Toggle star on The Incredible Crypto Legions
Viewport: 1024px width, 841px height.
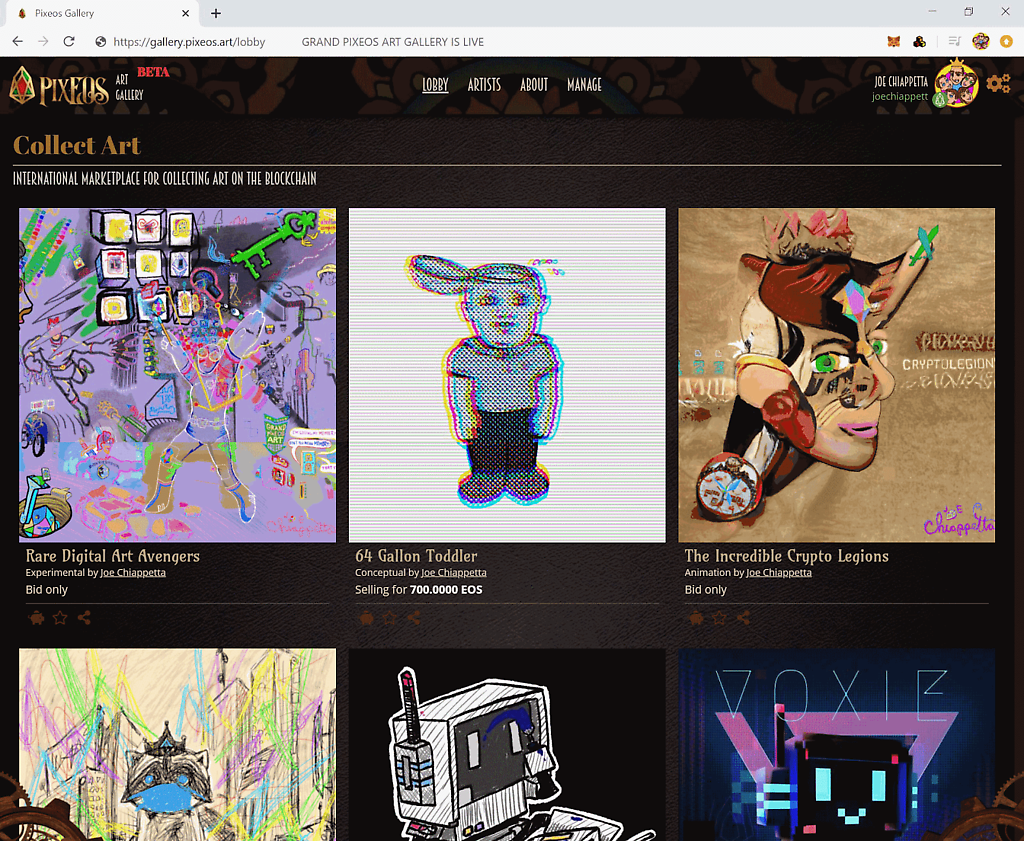720,618
